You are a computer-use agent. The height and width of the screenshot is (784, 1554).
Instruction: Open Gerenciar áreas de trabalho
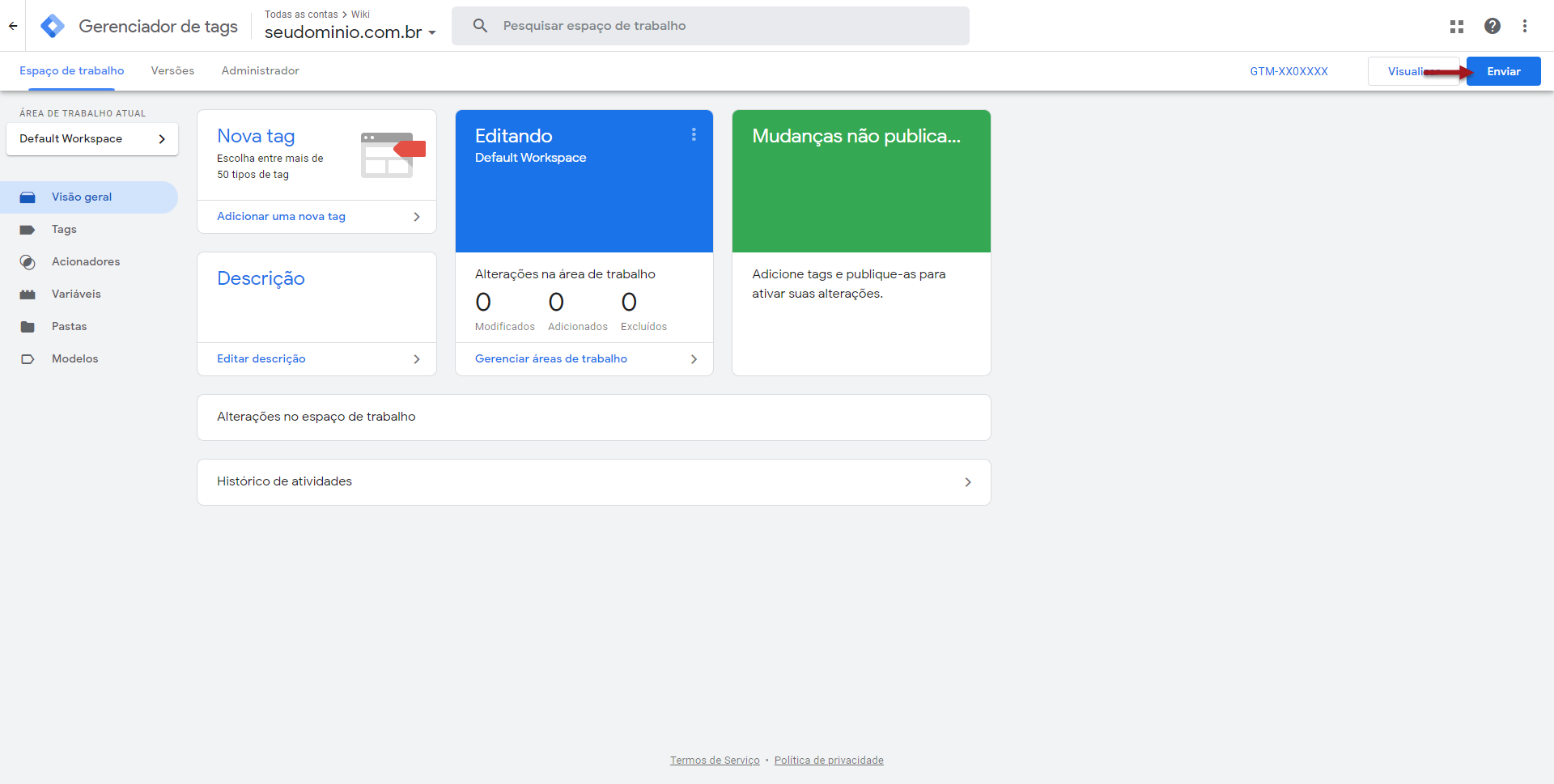[551, 359]
